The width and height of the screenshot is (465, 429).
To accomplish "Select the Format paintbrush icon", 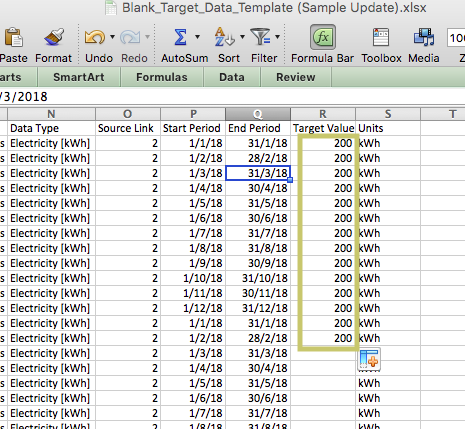I will pos(54,37).
